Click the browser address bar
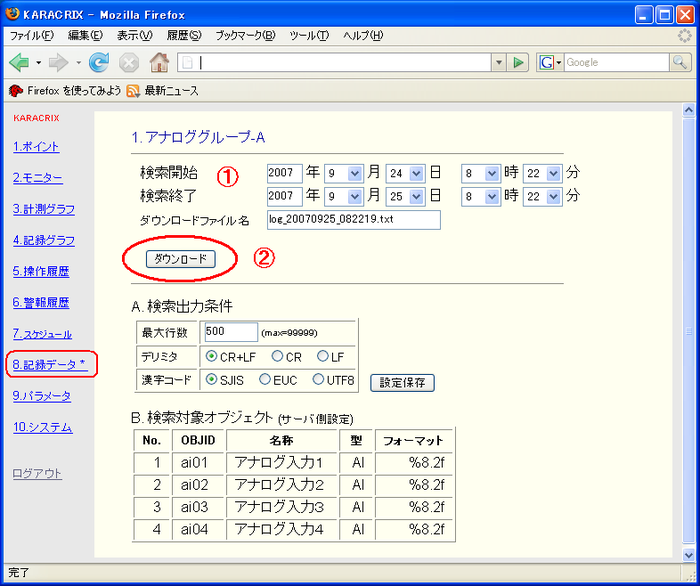 click(335, 62)
